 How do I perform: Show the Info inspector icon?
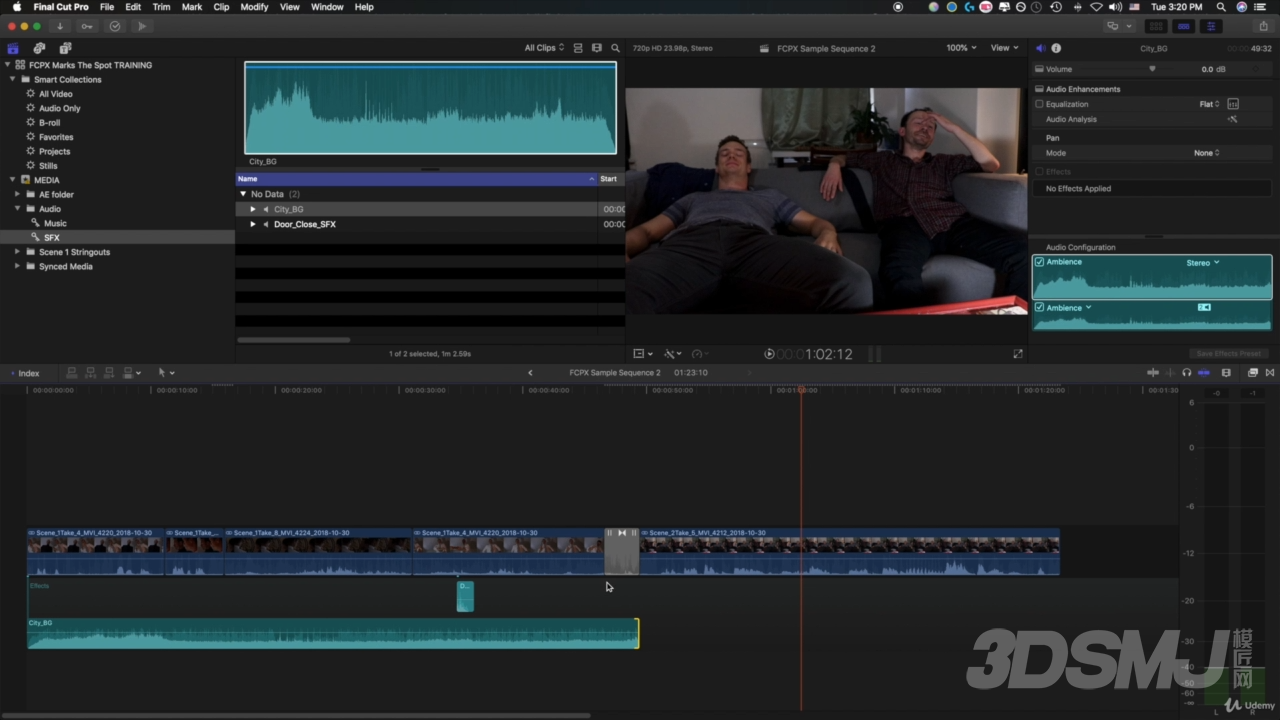click(x=1056, y=48)
